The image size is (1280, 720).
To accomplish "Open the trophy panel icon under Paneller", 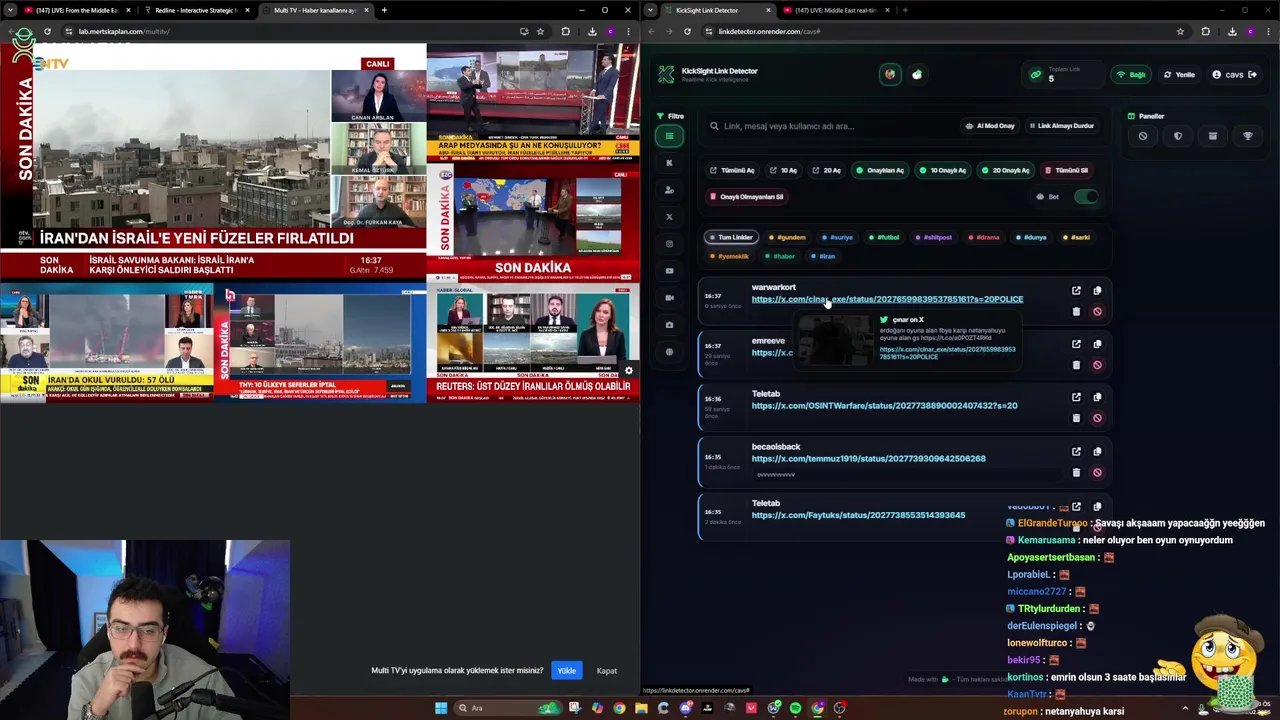I will coord(1248,136).
